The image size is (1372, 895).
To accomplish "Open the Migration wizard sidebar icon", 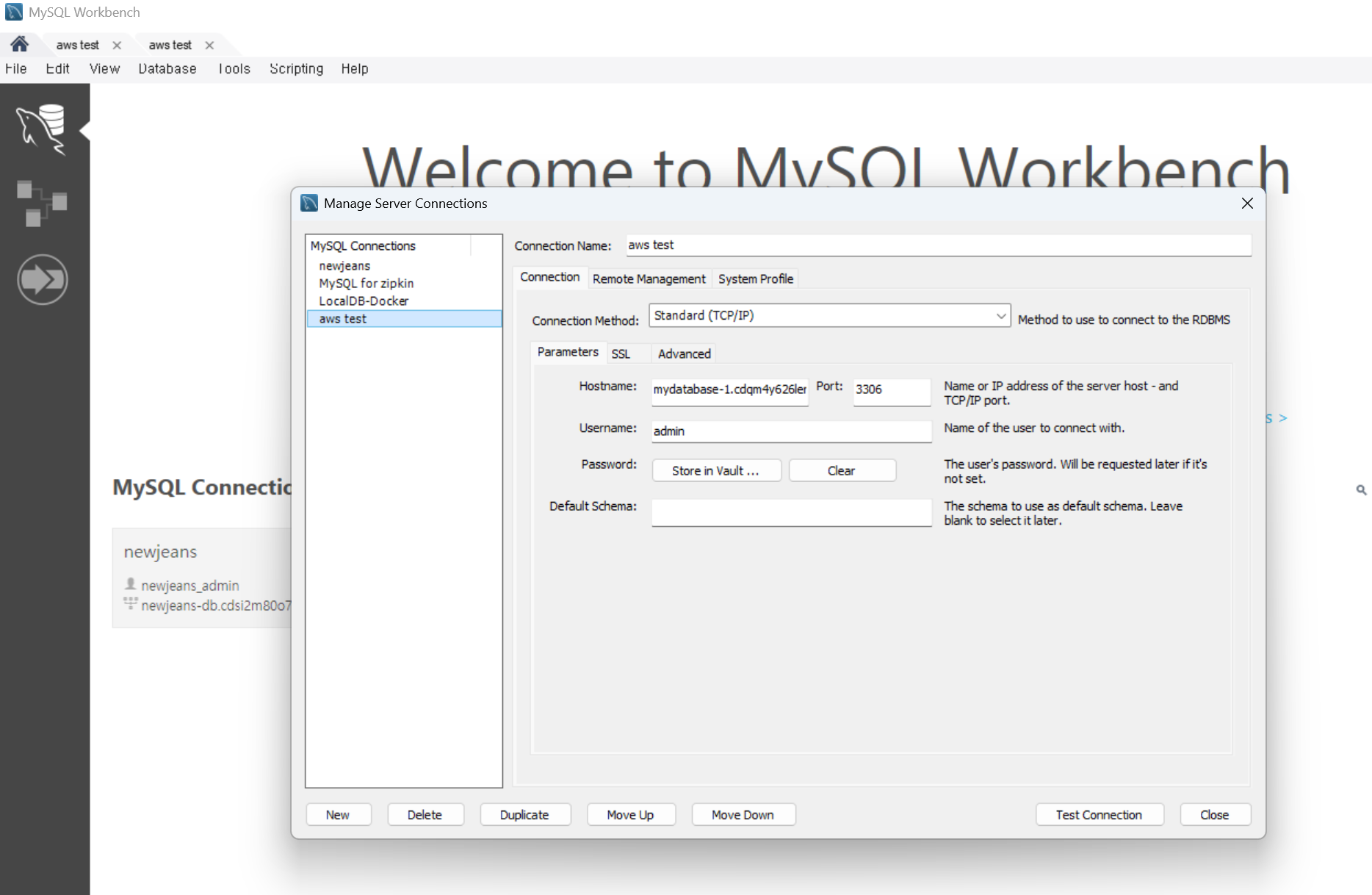I will tap(42, 279).
